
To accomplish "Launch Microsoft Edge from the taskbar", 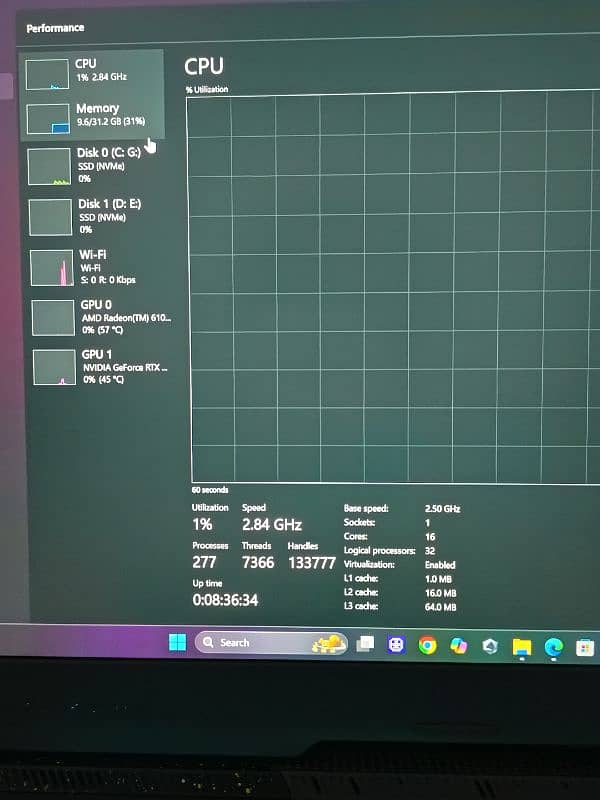I will click(x=554, y=647).
